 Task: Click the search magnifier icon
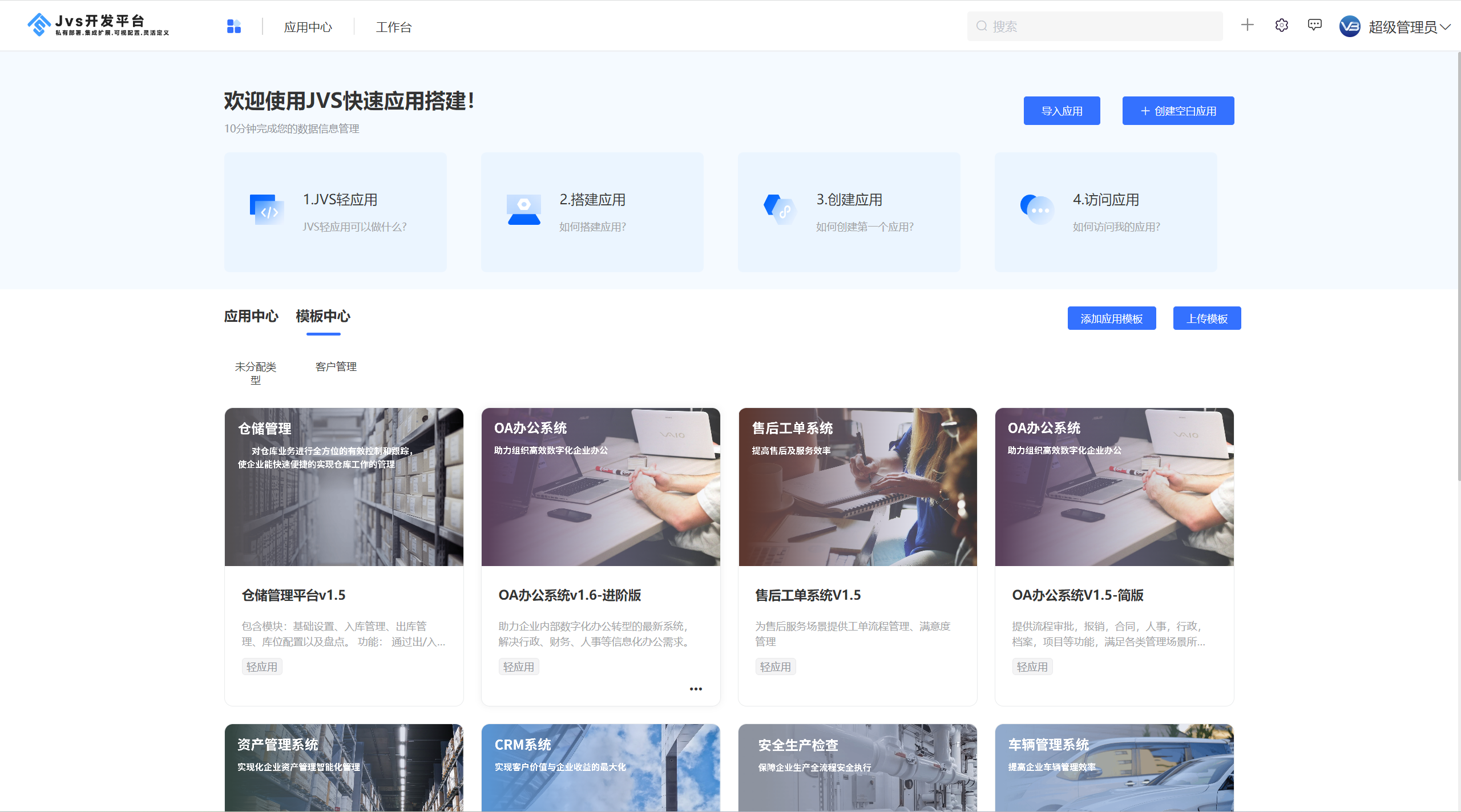(x=982, y=26)
